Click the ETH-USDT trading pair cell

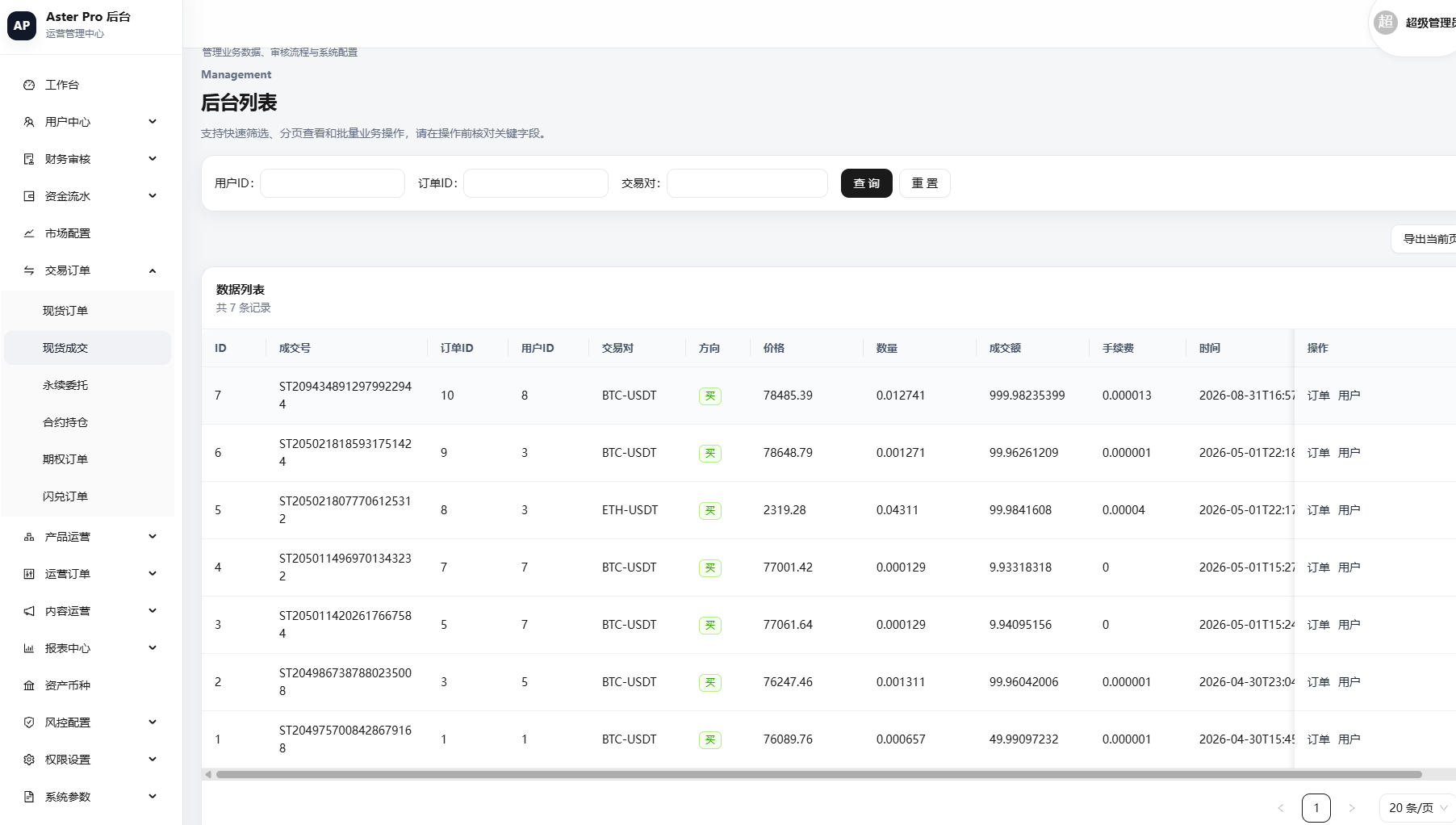tap(630, 510)
